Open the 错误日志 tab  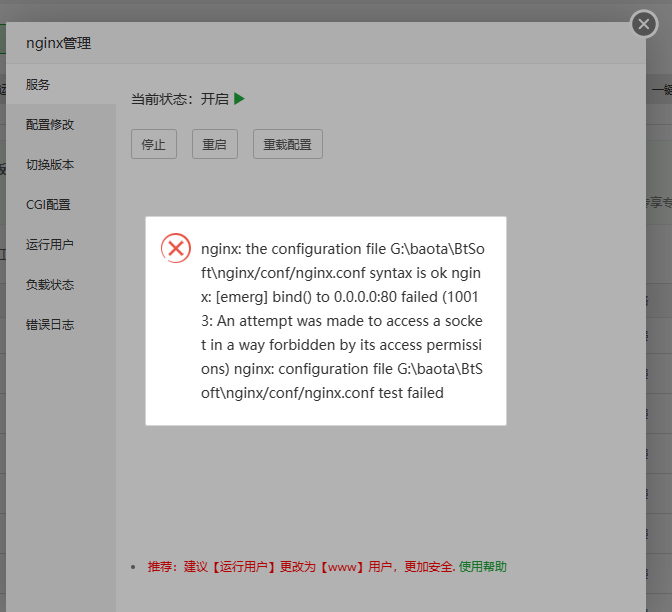(x=61, y=324)
